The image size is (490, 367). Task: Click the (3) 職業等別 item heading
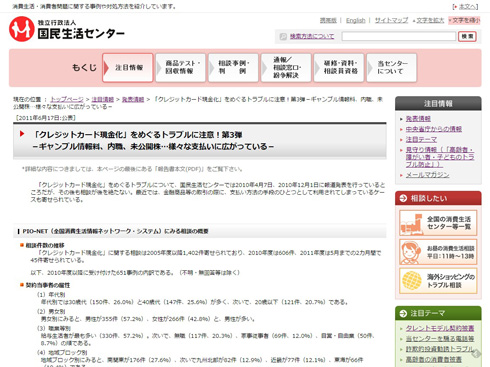tap(54, 328)
